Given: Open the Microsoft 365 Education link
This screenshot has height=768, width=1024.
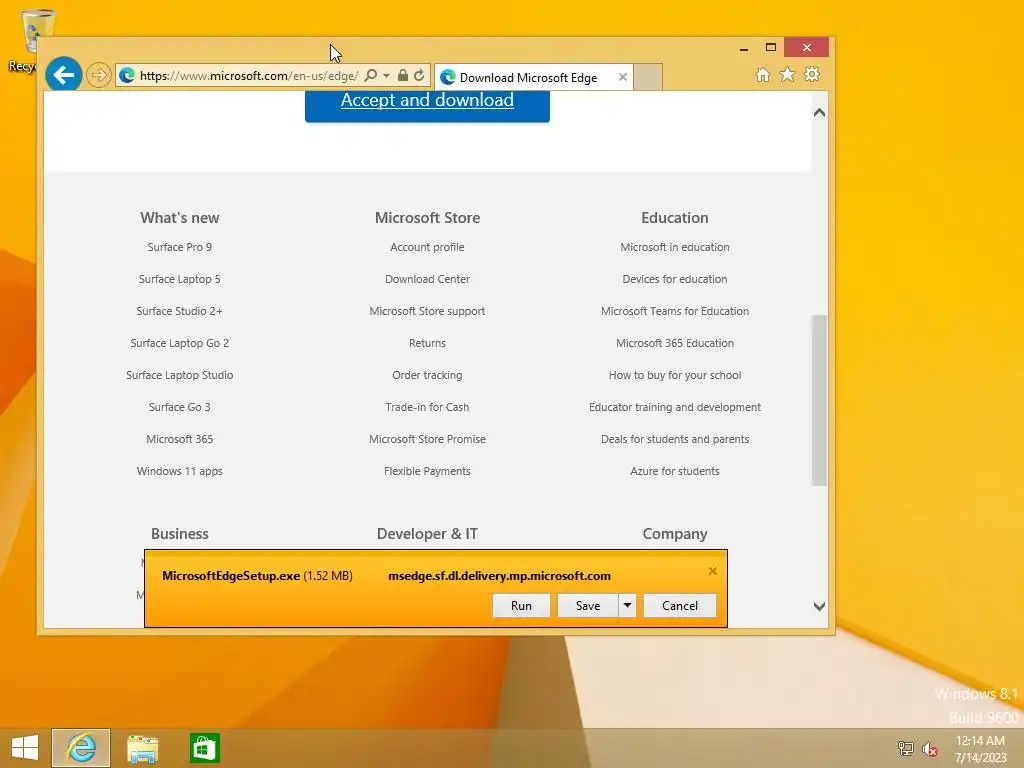Looking at the screenshot, I should [x=675, y=343].
